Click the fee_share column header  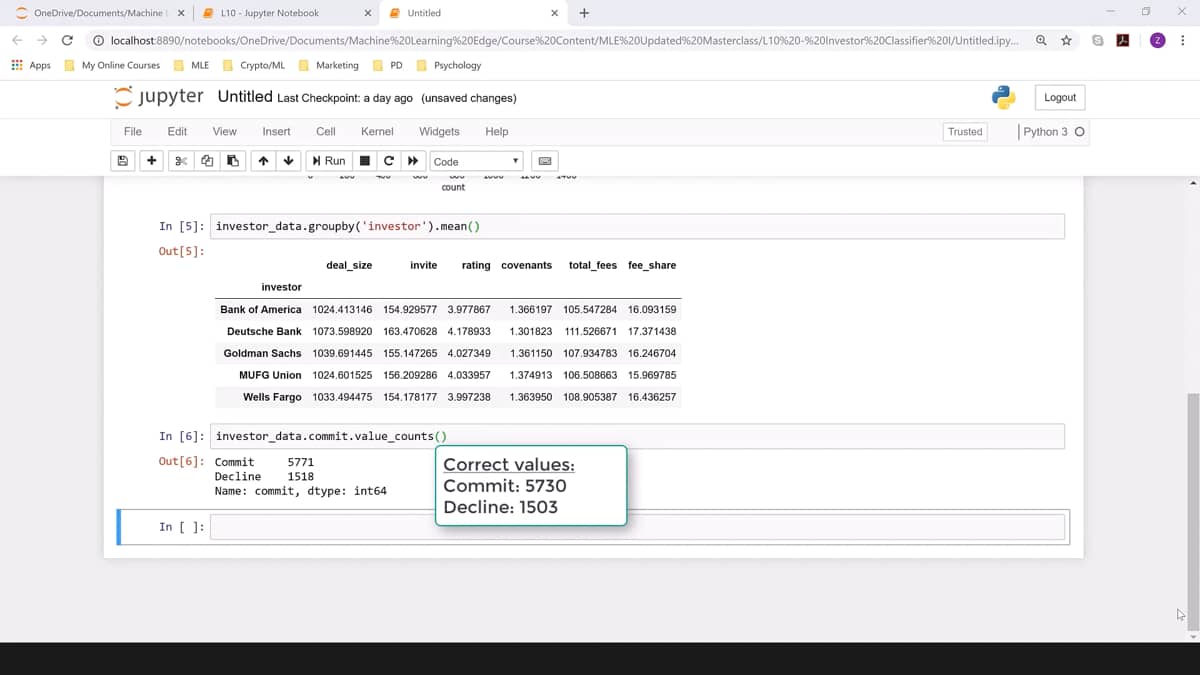[x=652, y=265]
